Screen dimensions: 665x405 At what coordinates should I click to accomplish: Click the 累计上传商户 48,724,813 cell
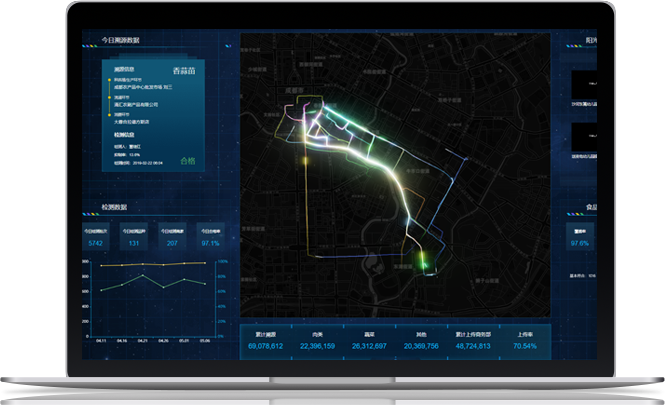[473, 341]
